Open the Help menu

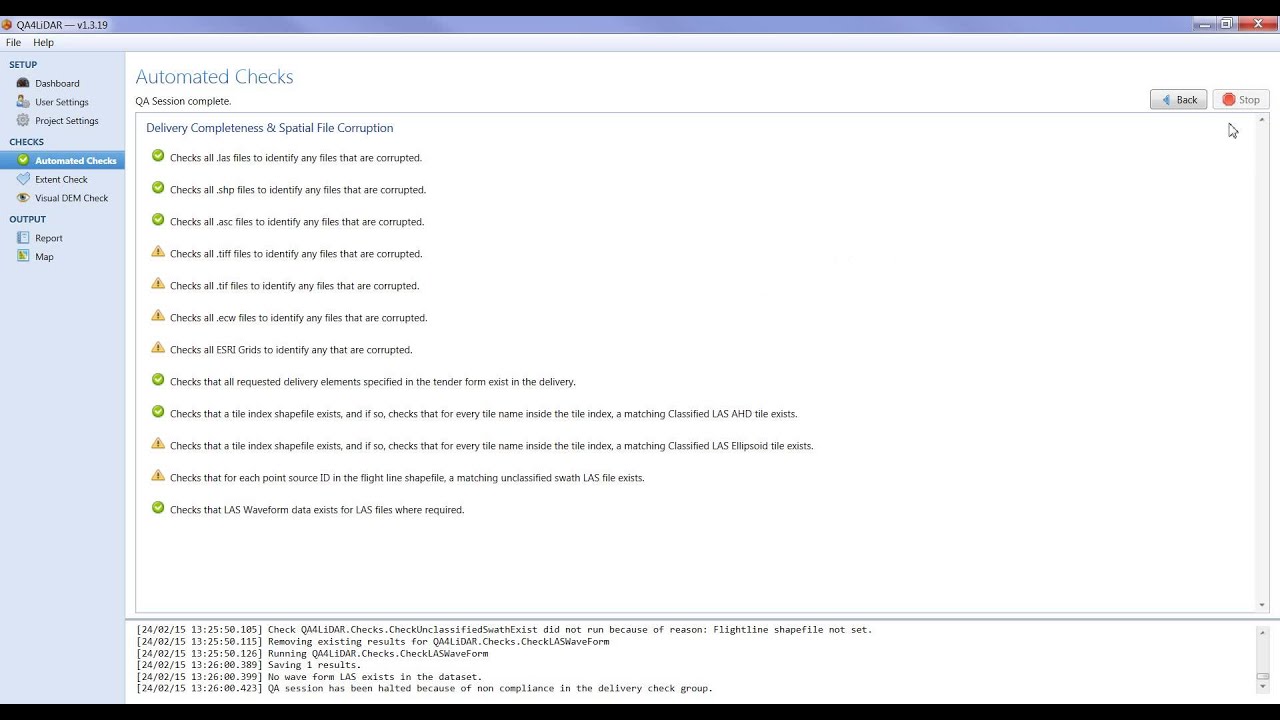[x=43, y=43]
